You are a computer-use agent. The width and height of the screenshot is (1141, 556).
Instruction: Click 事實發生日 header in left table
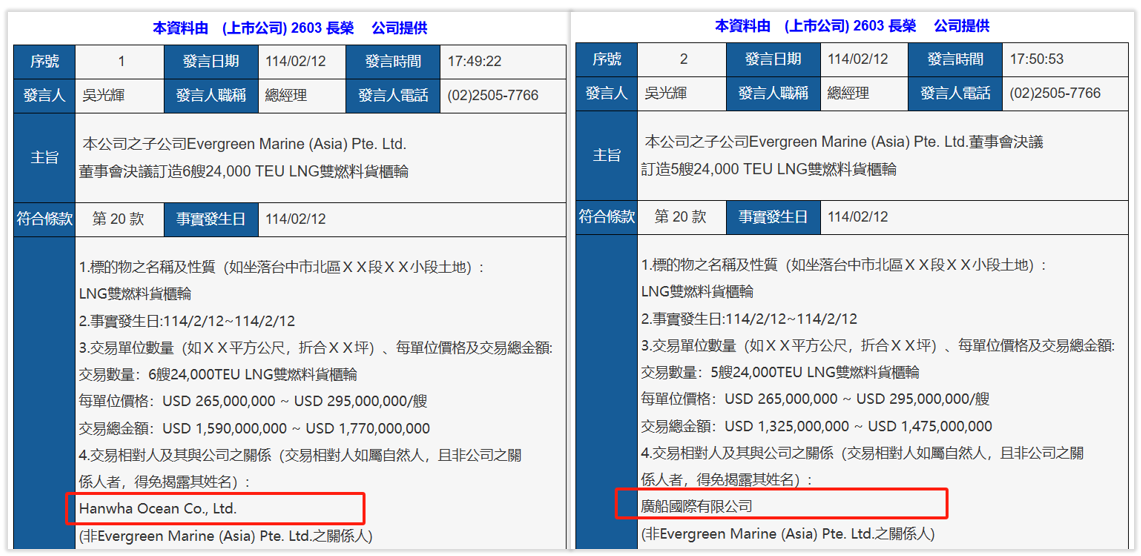211,218
